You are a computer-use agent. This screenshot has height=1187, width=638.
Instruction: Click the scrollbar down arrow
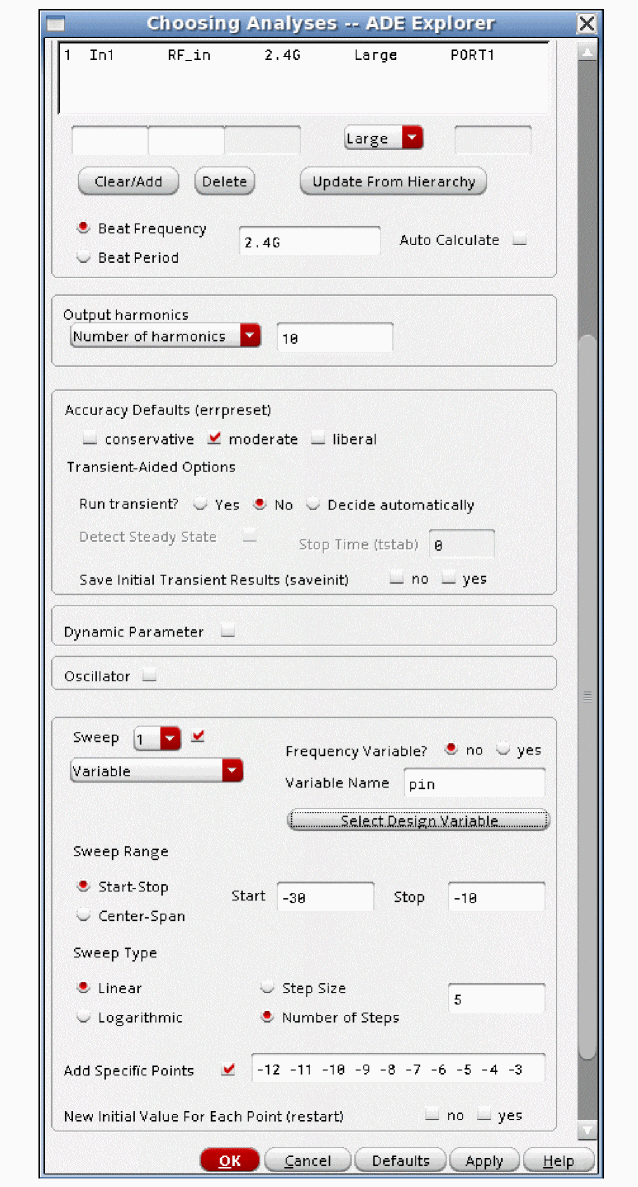(586, 1131)
